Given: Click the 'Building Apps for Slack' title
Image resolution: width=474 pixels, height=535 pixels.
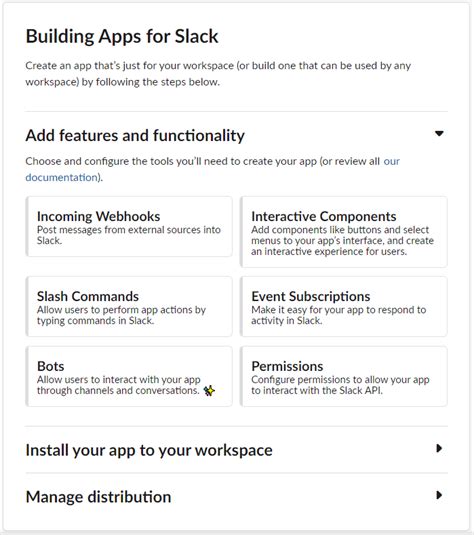Looking at the screenshot, I should 122,37.
